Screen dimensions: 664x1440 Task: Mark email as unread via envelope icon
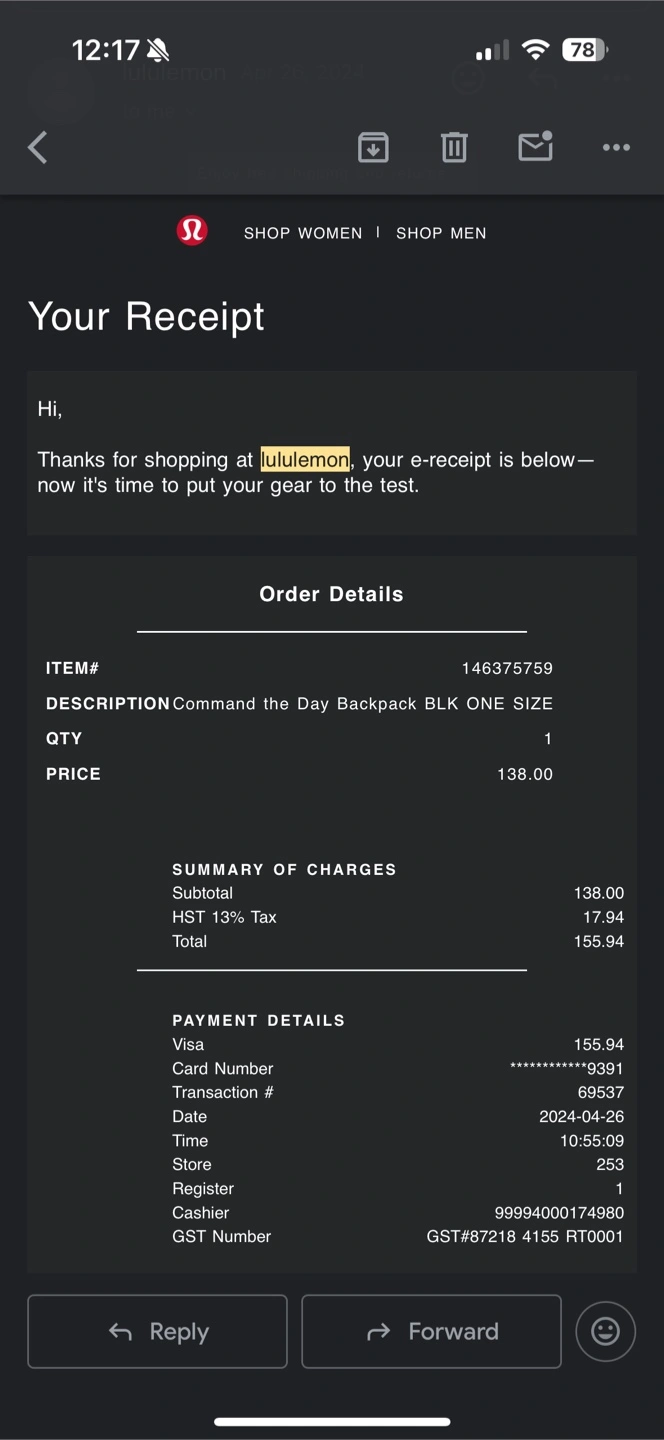click(535, 147)
